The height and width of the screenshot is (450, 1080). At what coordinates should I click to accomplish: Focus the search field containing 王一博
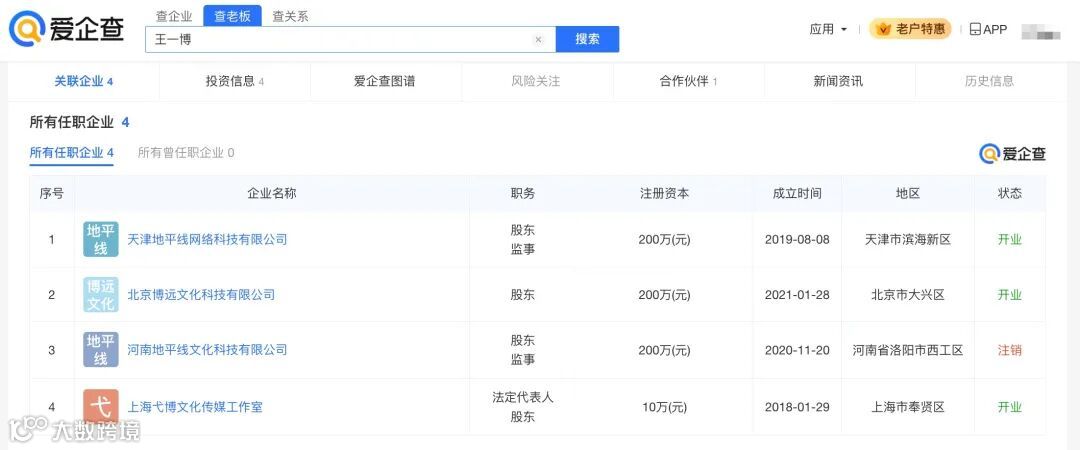pyautogui.click(x=350, y=39)
